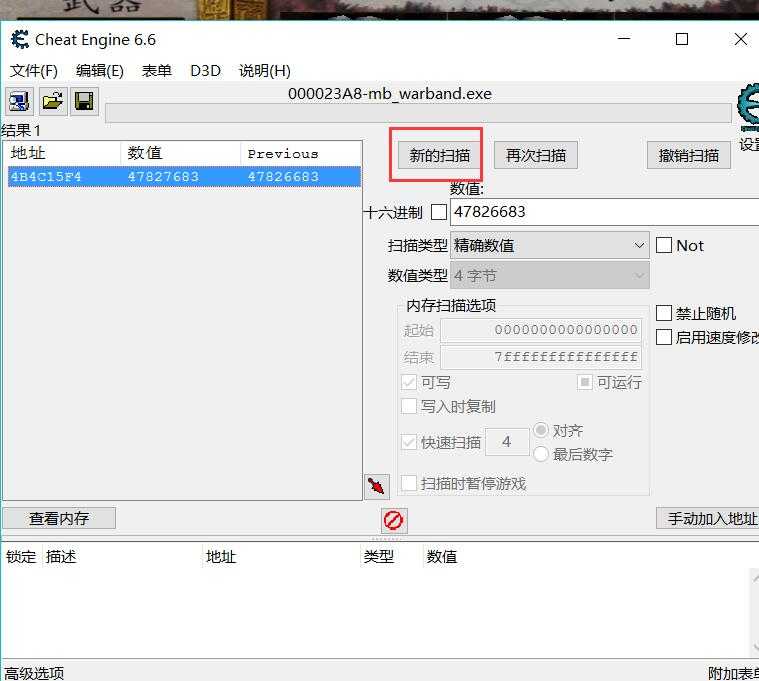
Task: Click the red clear address list icon
Action: [x=394, y=521]
